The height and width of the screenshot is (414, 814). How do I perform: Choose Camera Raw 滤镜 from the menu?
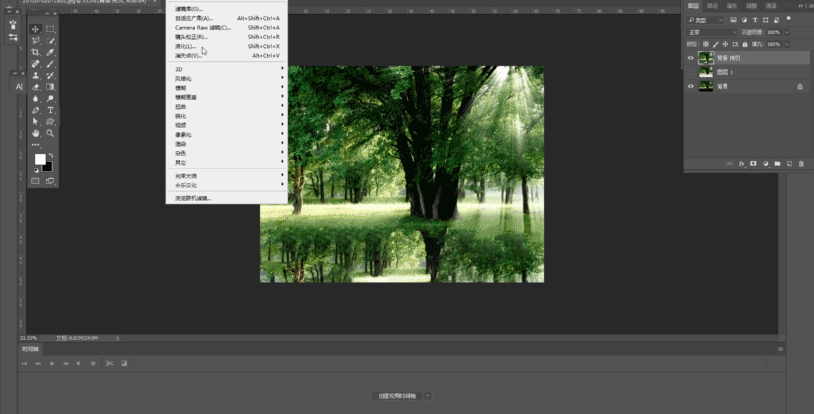pyautogui.click(x=203, y=27)
